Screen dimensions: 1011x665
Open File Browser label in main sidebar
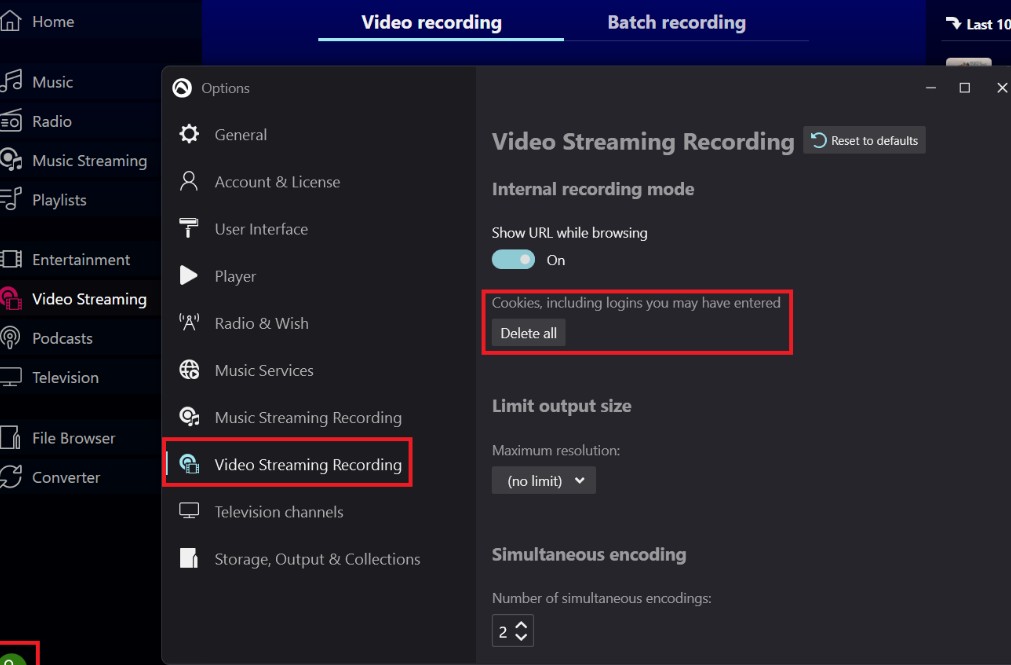tap(74, 438)
